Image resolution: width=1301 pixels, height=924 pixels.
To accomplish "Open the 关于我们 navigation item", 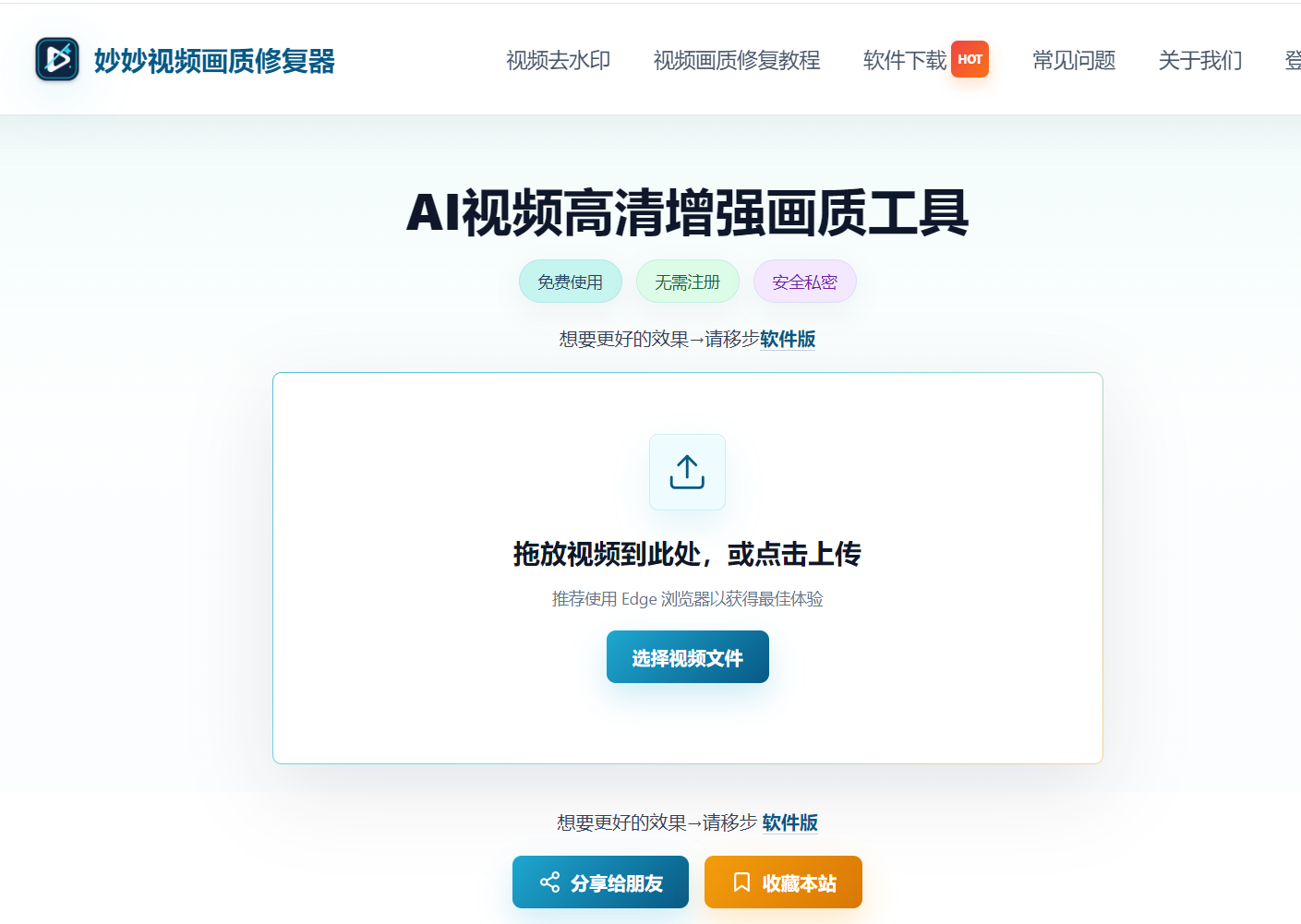I will click(1200, 61).
